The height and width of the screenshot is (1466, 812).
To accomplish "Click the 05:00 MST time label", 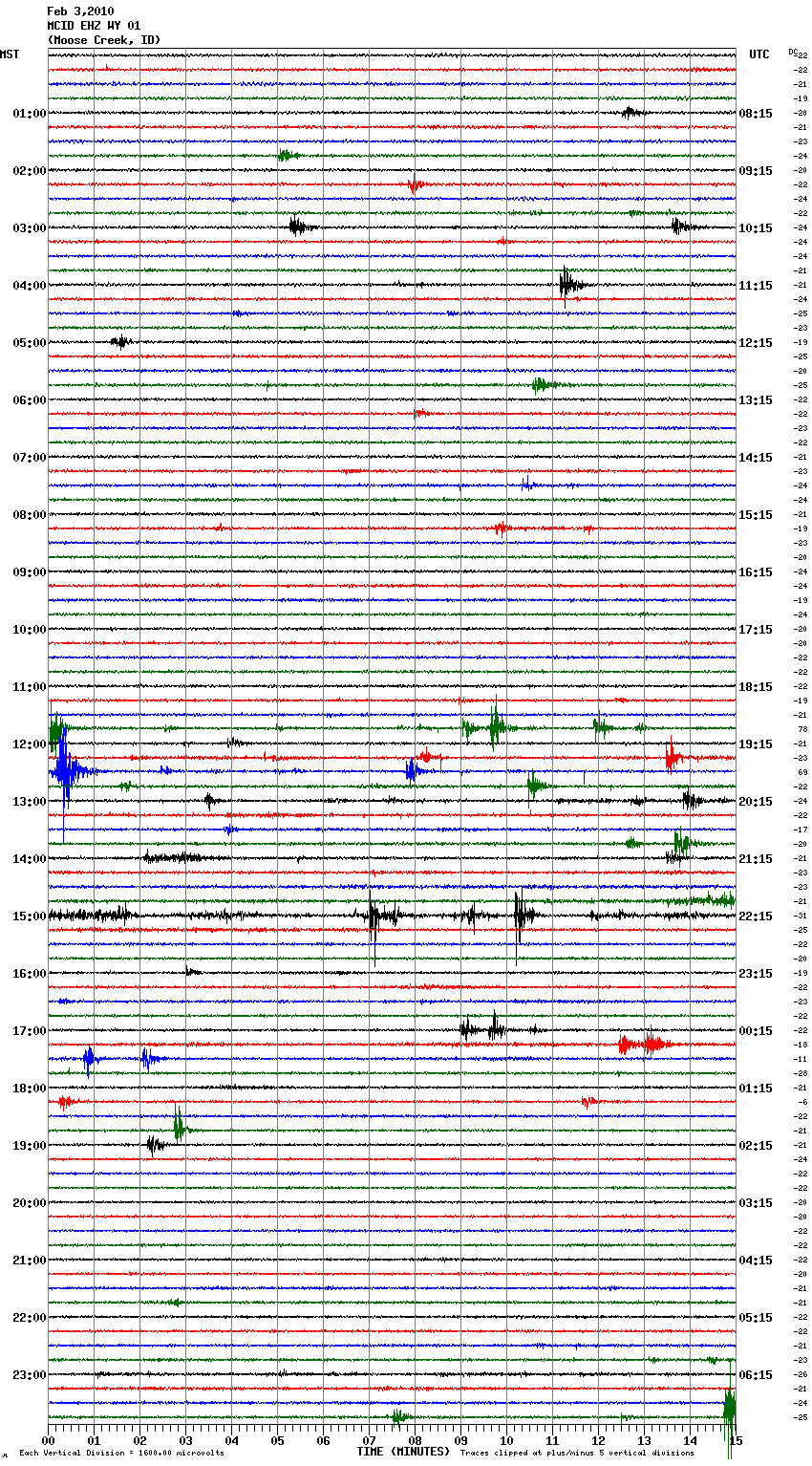I will [29, 343].
